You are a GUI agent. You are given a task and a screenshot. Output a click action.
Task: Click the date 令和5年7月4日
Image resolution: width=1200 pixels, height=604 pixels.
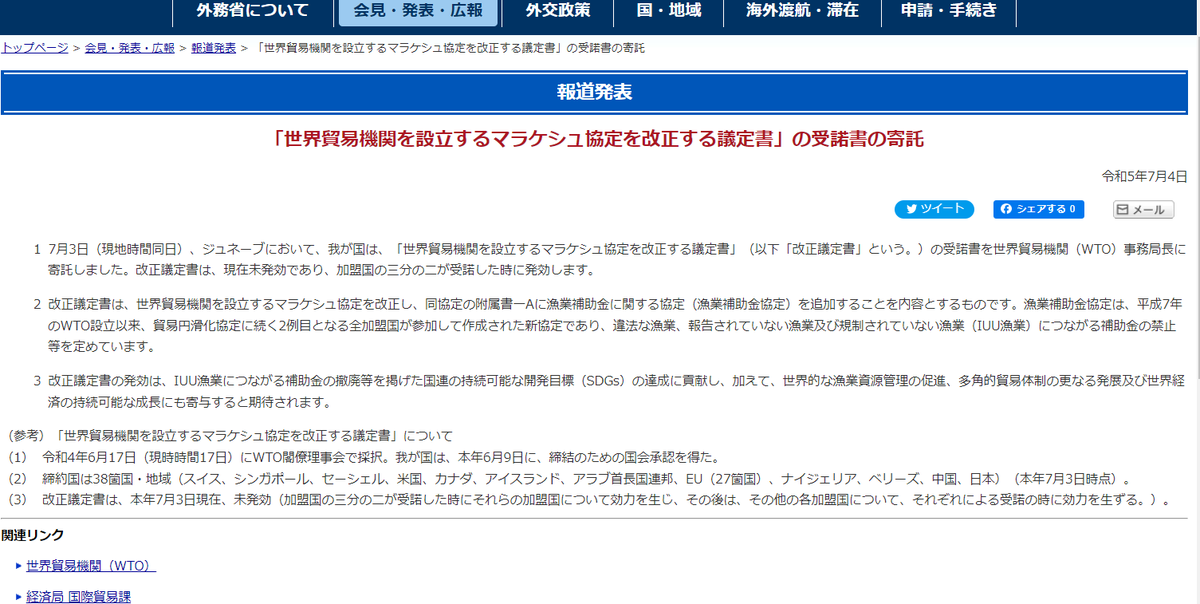tap(1144, 176)
